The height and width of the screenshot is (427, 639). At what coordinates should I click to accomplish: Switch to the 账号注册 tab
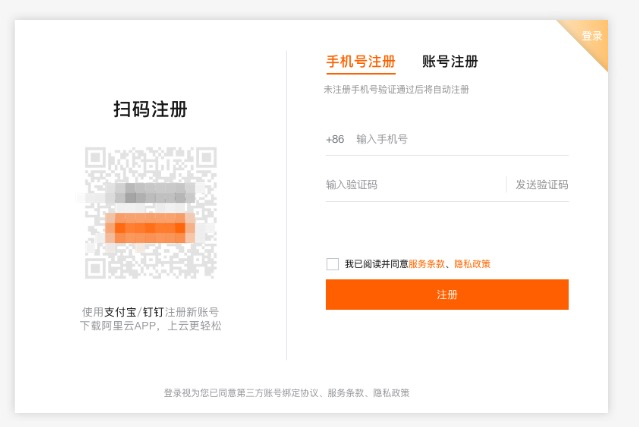[x=450, y=62]
